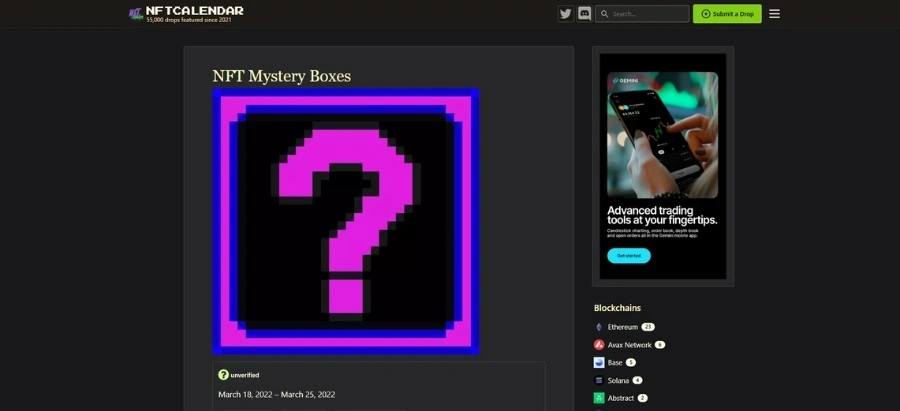Click the search magnifier icon
The image size is (900, 411).
click(x=604, y=14)
